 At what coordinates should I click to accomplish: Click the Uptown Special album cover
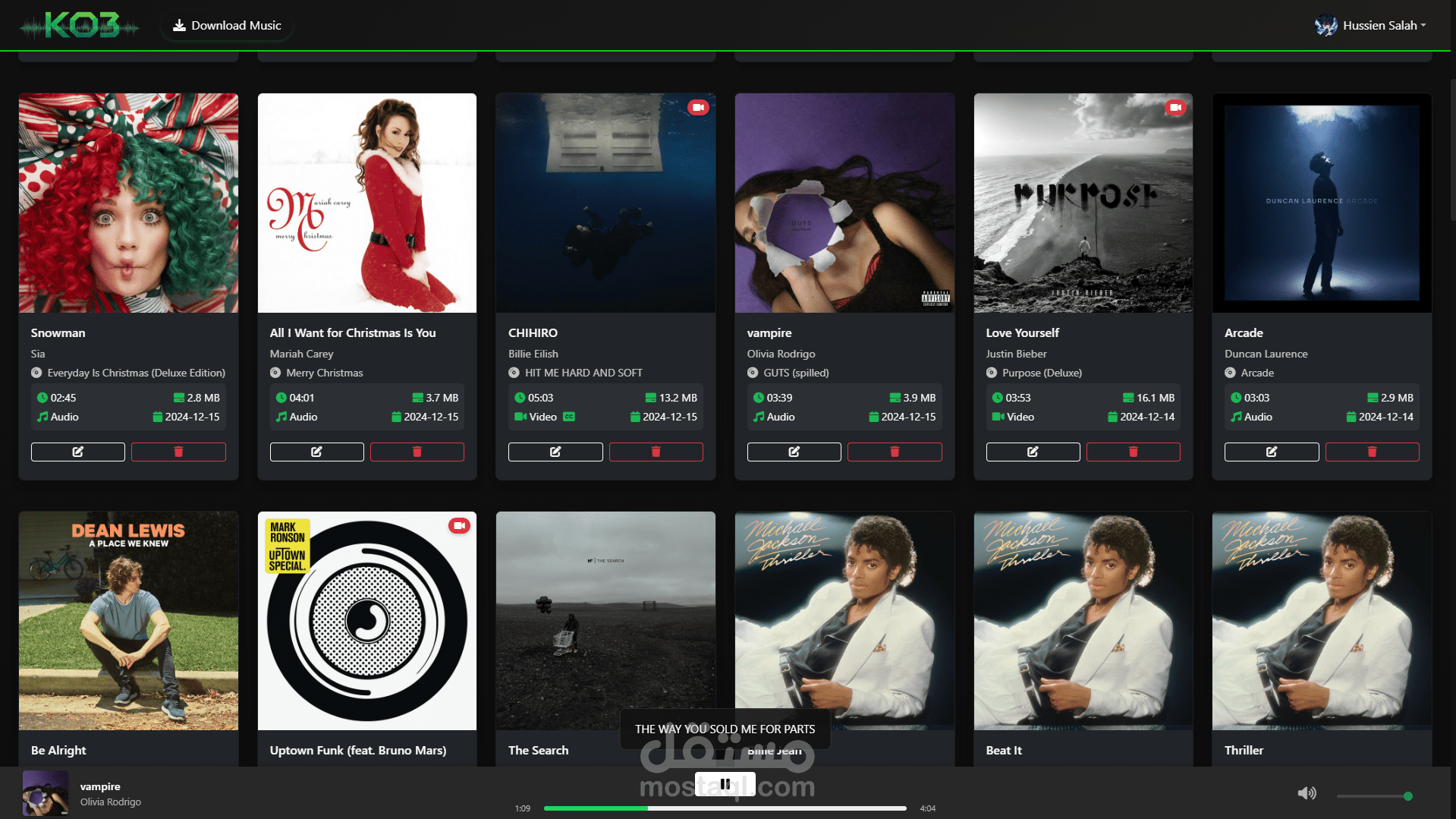[x=367, y=621]
